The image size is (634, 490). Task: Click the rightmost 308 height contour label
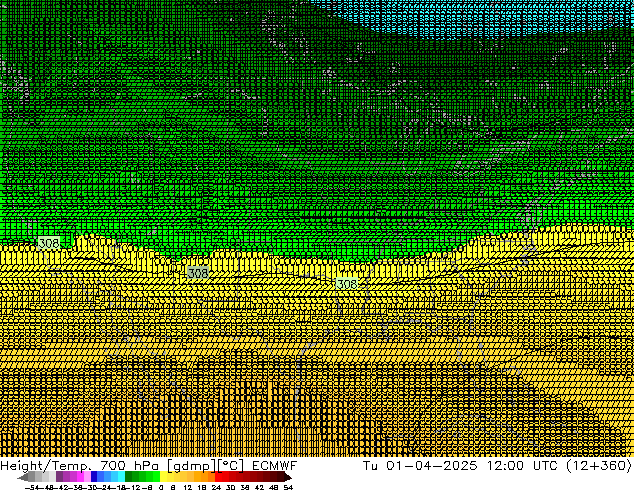point(347,284)
